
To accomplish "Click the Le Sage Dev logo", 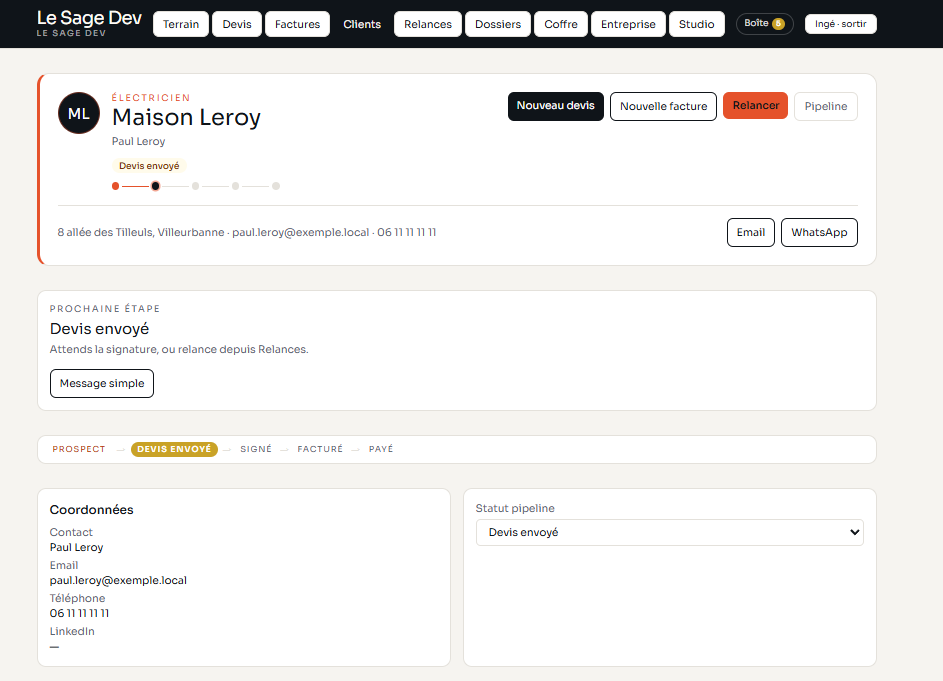I will 89,23.
